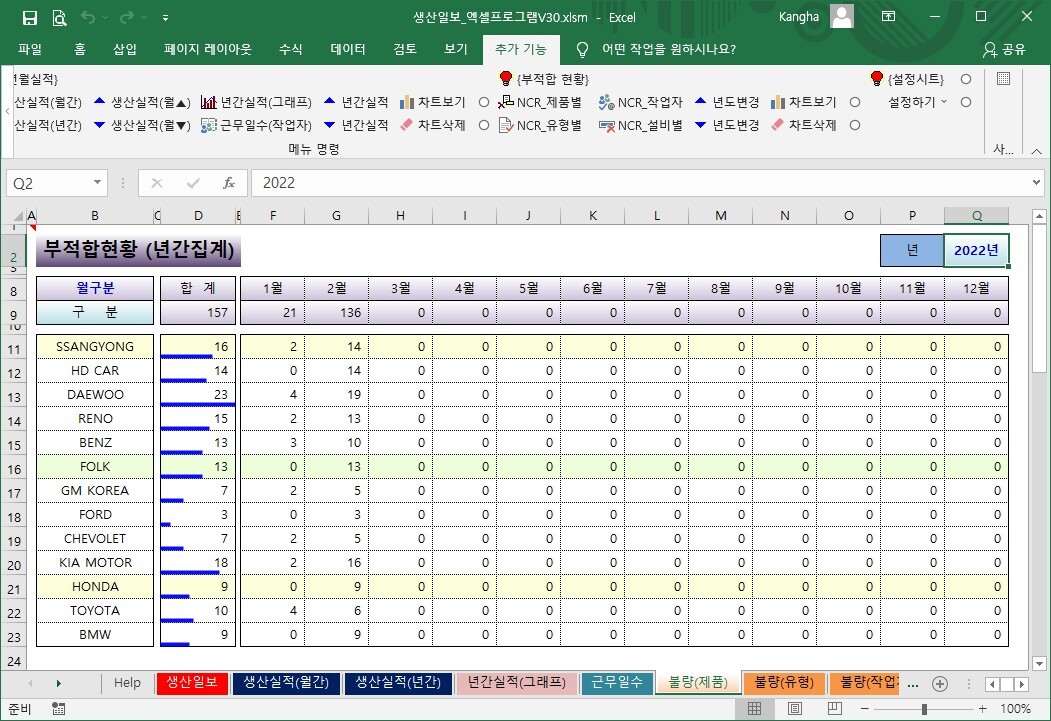Click the Share (공유) button
The width and height of the screenshot is (1051, 721).
click(x=1004, y=49)
